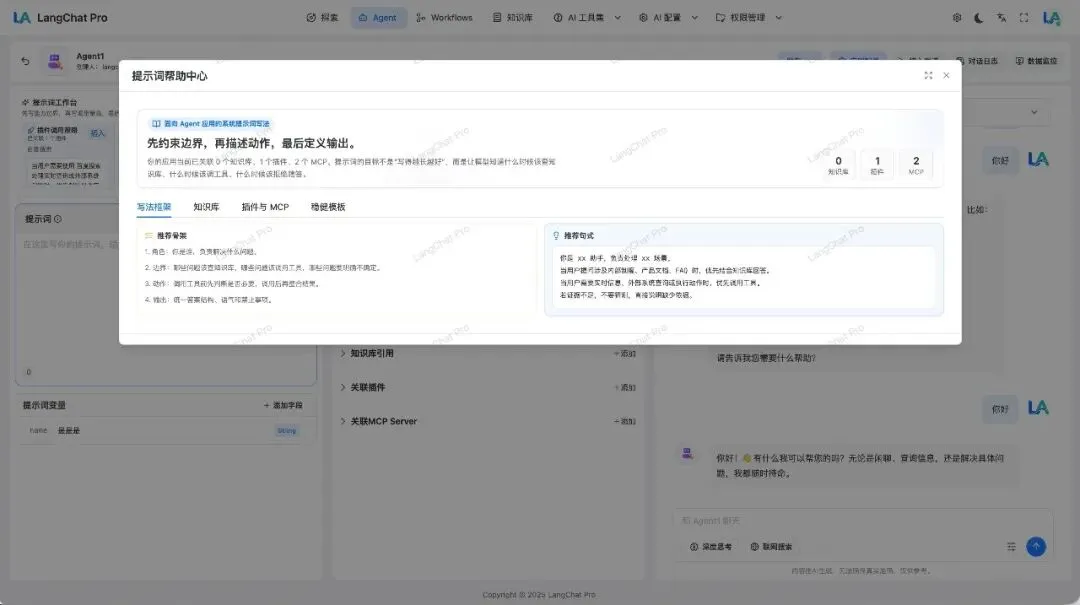Open the Workflows nav item
Viewport: 1080px width, 605px height.
coord(444,18)
